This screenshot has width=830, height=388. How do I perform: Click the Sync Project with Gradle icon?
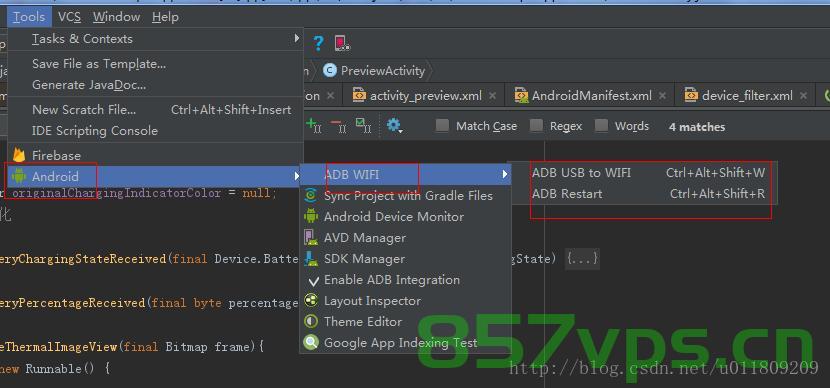pos(311,195)
